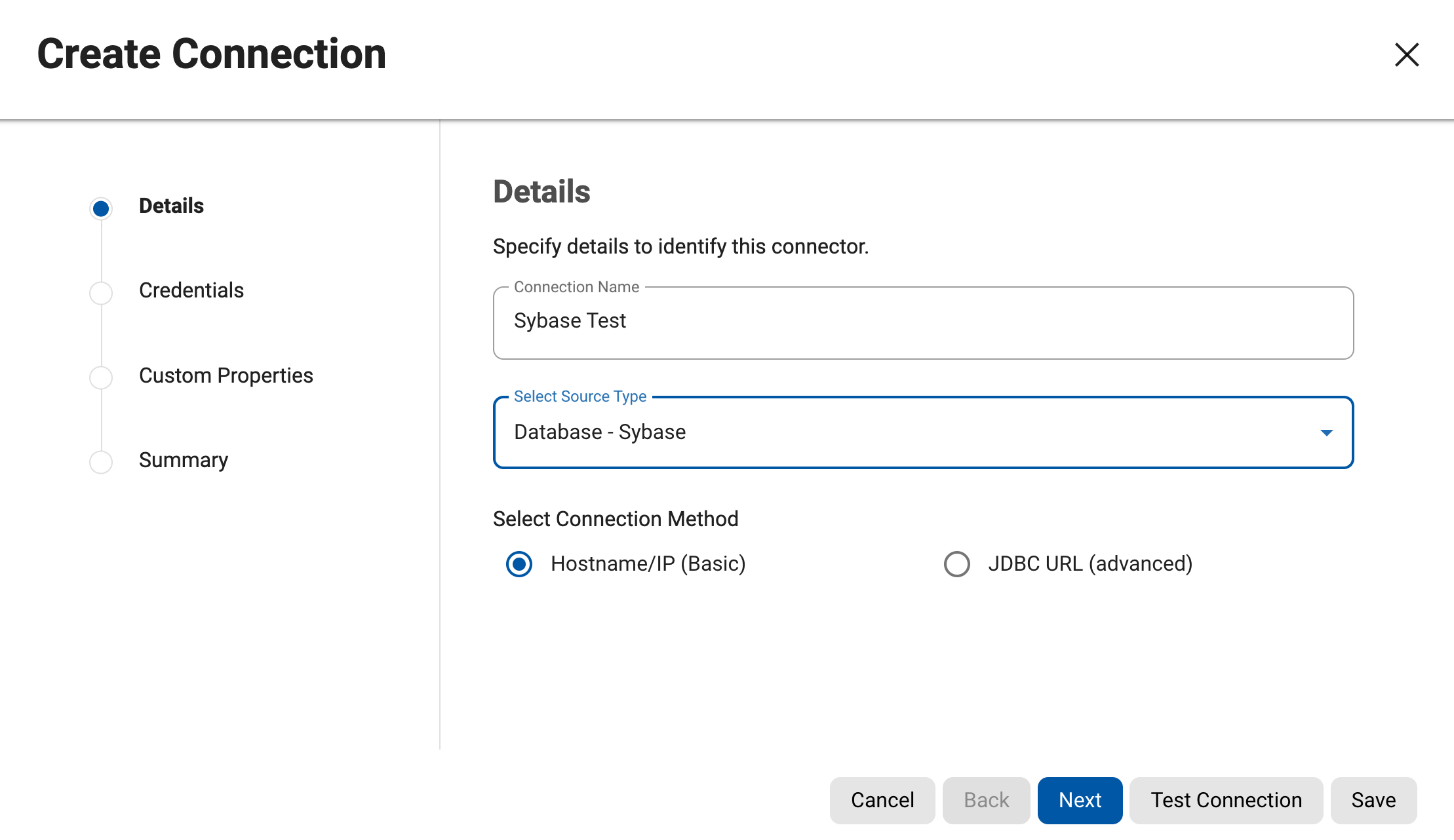The height and width of the screenshot is (840, 1454).
Task: Click the Credentials step circle indicator
Action: tap(101, 293)
